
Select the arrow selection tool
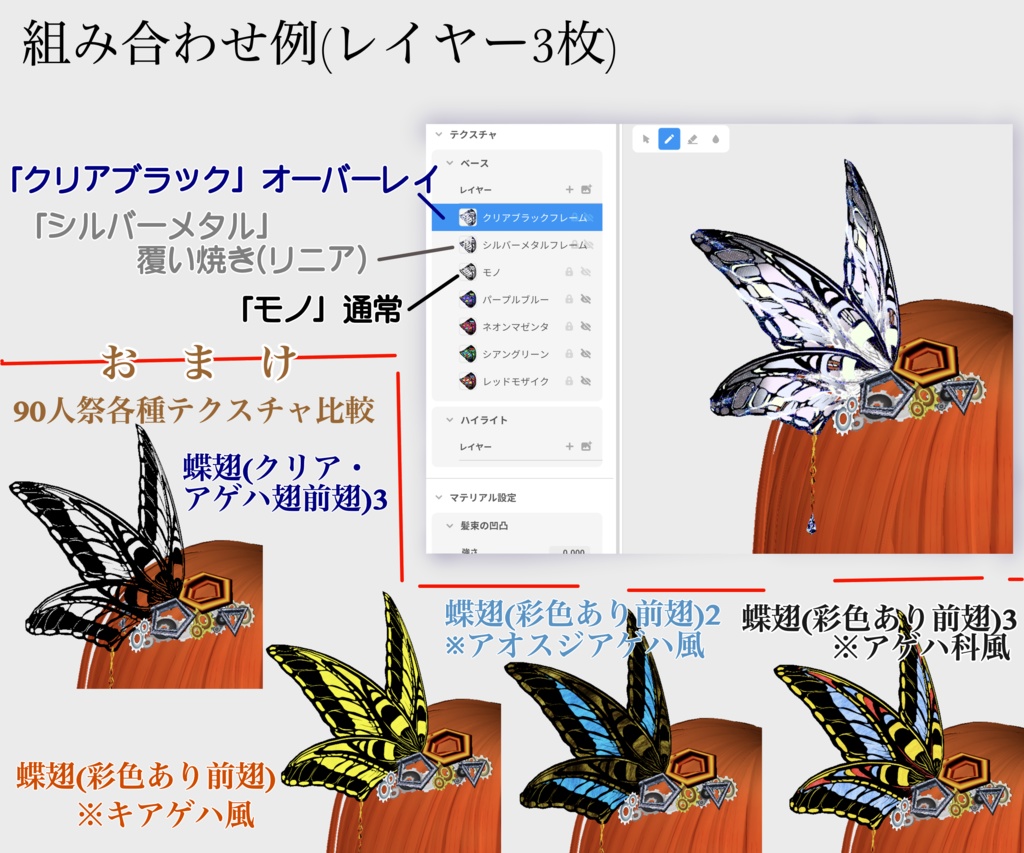[645, 139]
